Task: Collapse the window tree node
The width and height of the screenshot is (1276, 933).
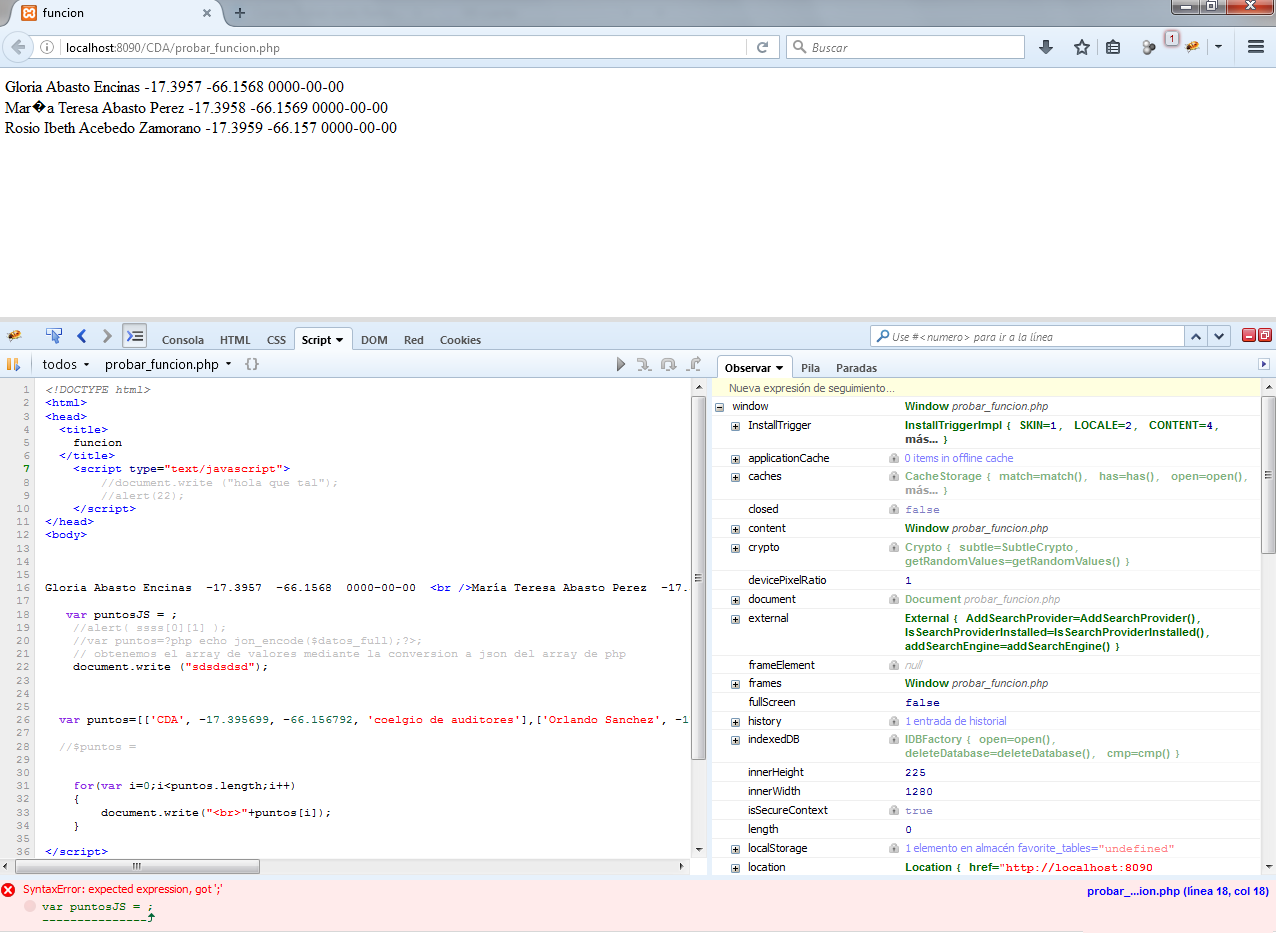Action: point(720,407)
